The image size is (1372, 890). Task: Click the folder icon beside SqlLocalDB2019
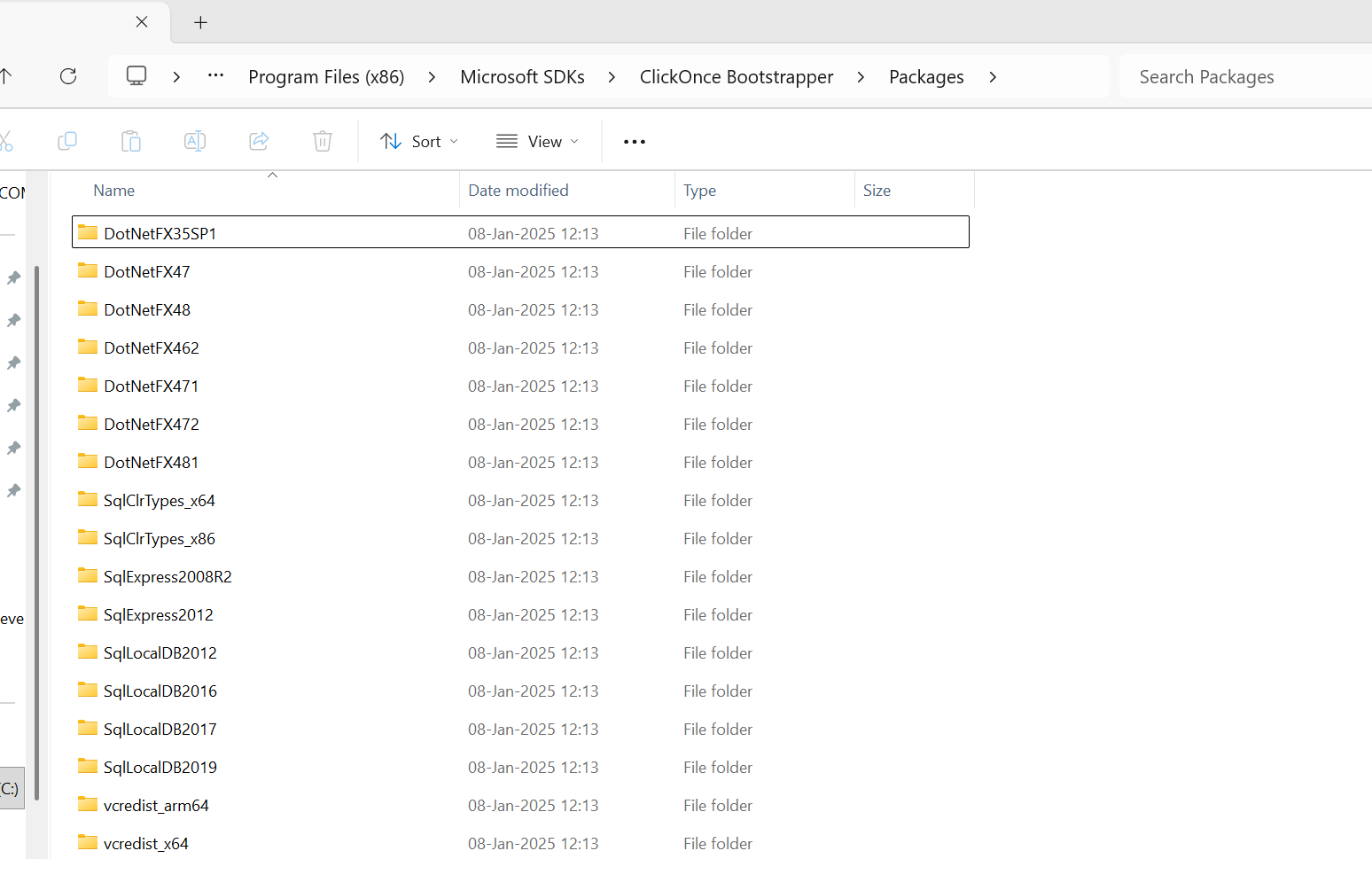coord(88,766)
